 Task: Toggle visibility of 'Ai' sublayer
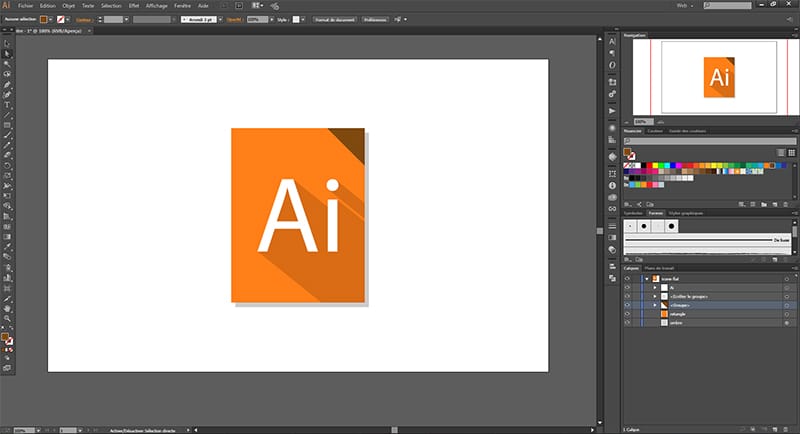point(628,288)
